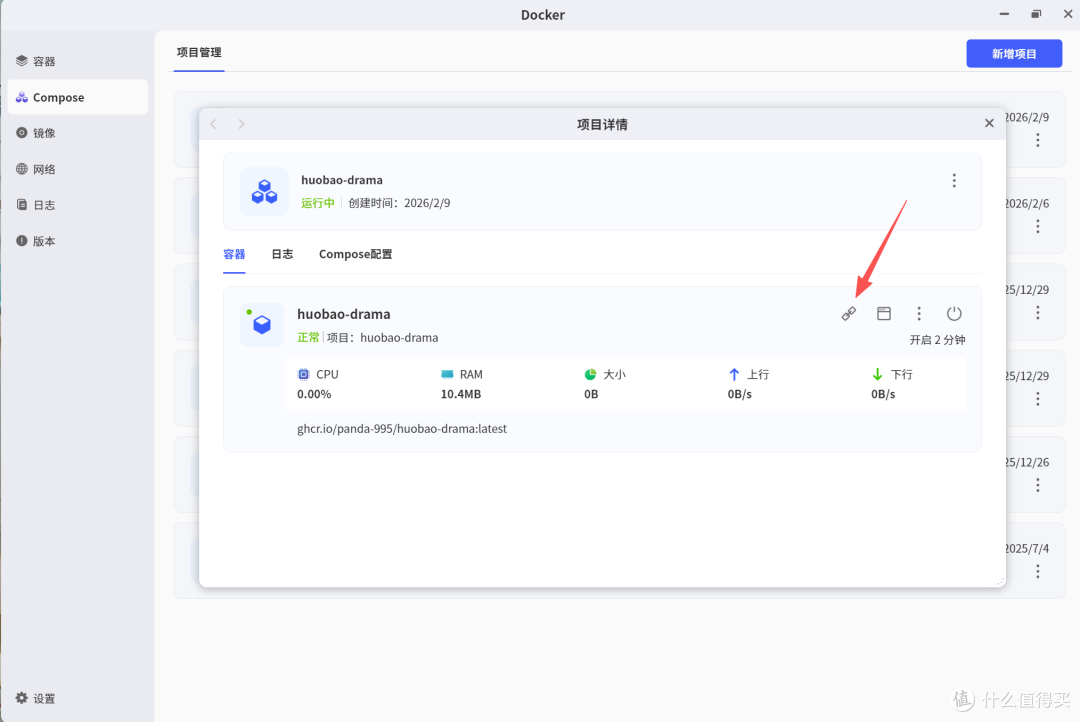Open three-dot menu of huobao-drama container
This screenshot has width=1080, height=722.
(919, 313)
